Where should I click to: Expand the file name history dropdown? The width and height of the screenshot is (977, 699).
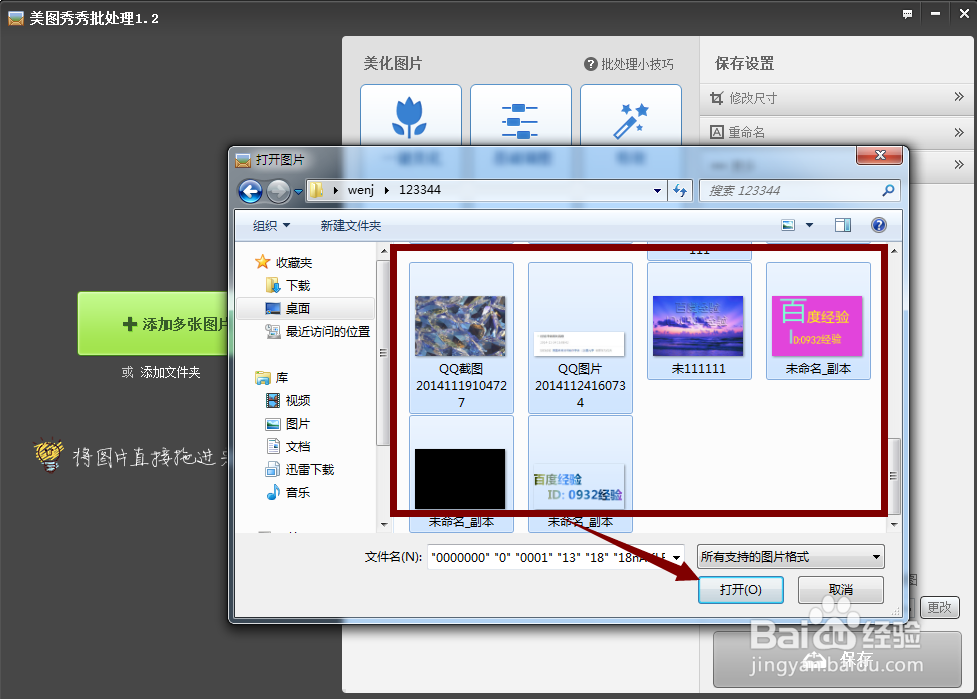tap(677, 558)
